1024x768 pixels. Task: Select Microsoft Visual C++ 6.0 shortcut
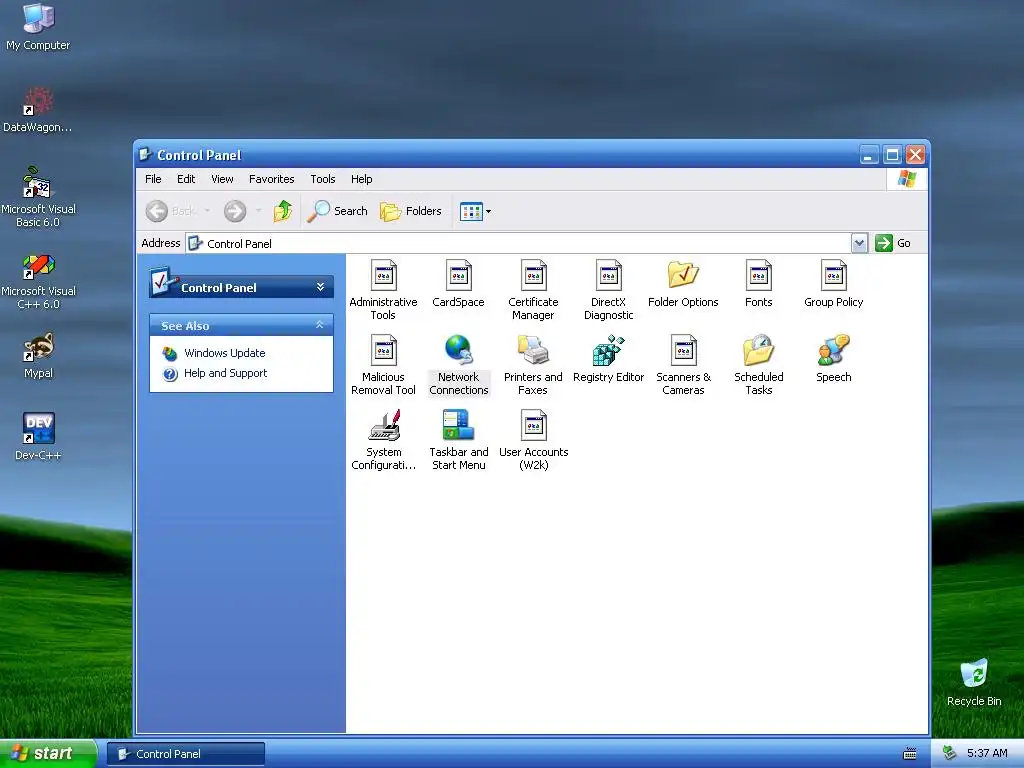pyautogui.click(x=38, y=281)
